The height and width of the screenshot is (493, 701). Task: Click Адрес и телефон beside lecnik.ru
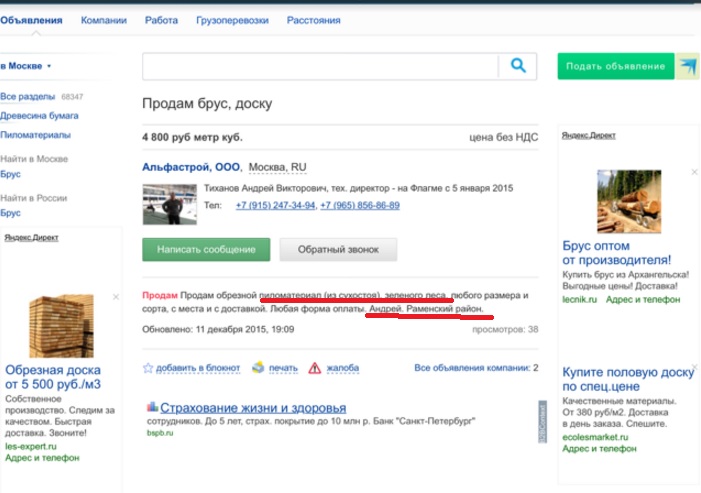coord(643,299)
